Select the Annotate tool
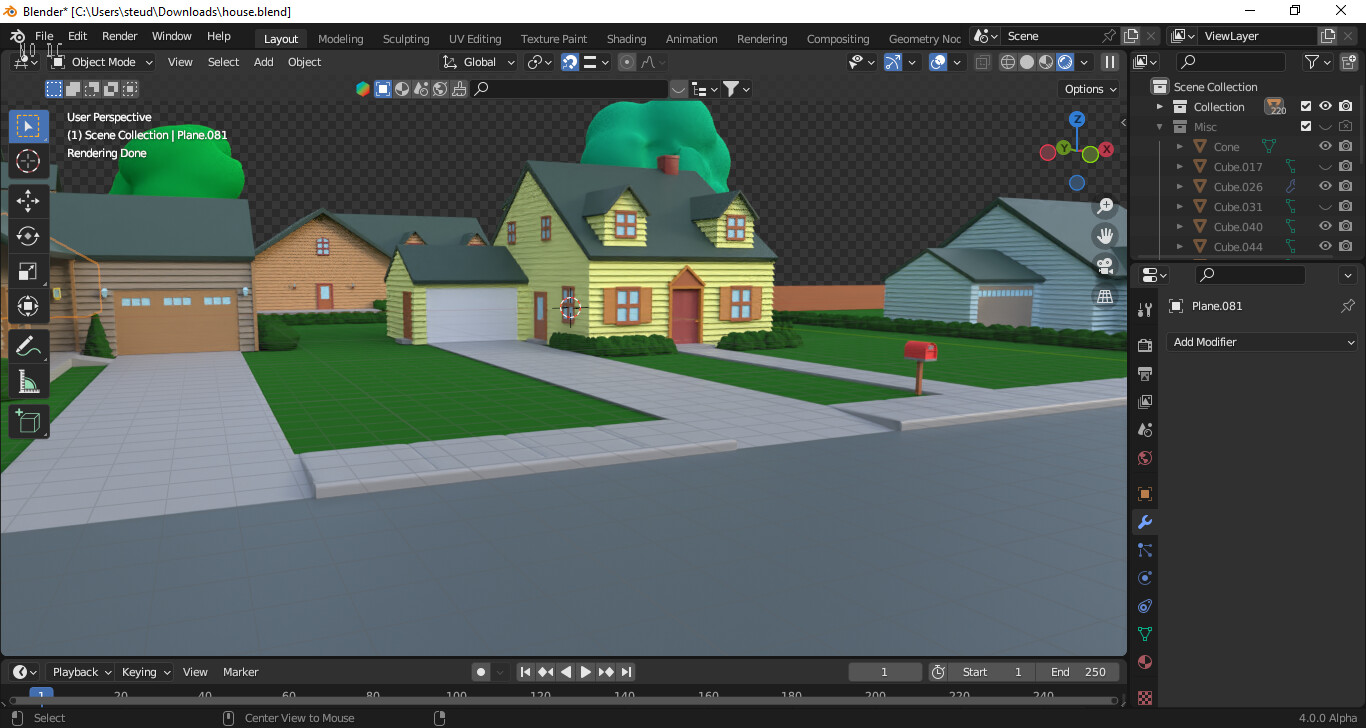1366x728 pixels. (x=28, y=347)
